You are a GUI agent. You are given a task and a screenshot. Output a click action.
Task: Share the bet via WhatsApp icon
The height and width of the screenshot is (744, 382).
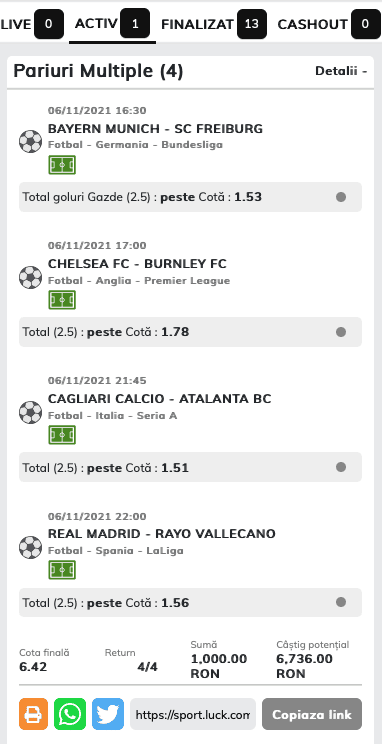(70, 714)
